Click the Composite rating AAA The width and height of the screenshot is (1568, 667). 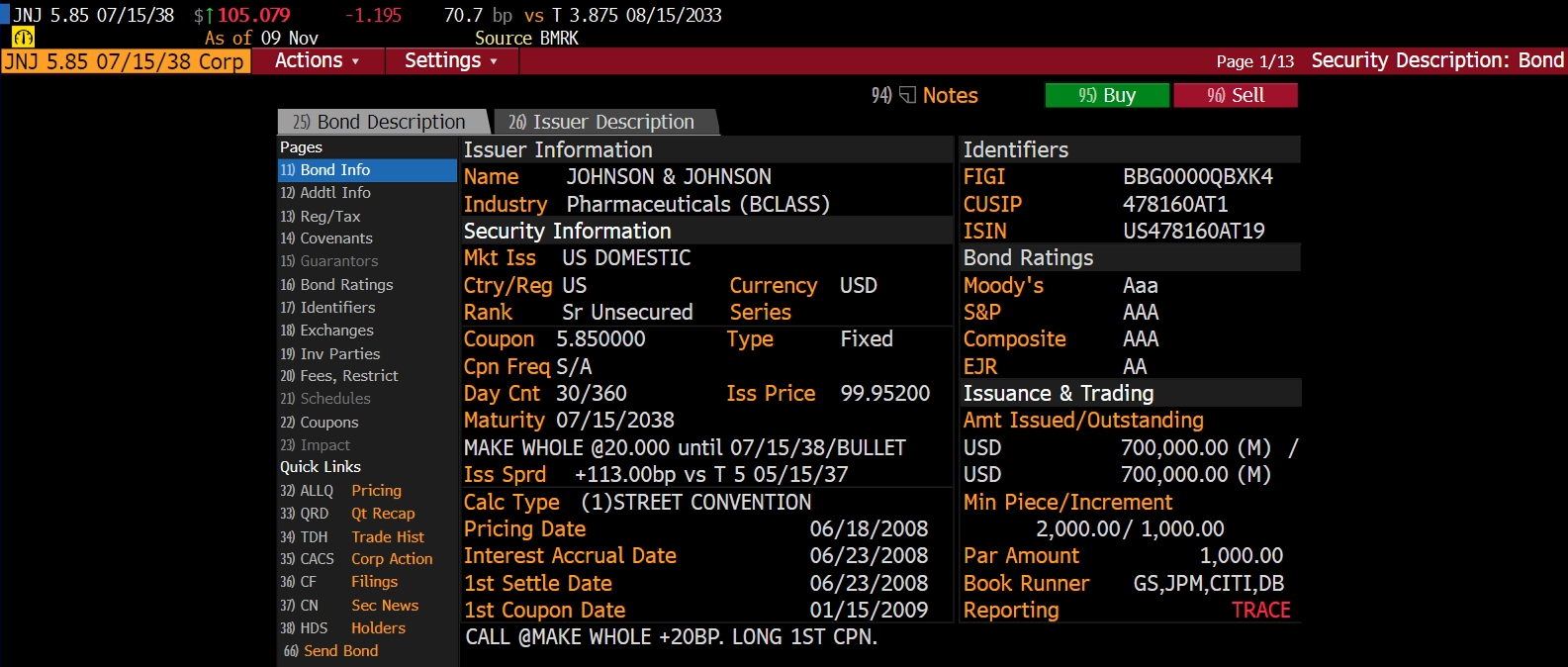(x=1141, y=338)
